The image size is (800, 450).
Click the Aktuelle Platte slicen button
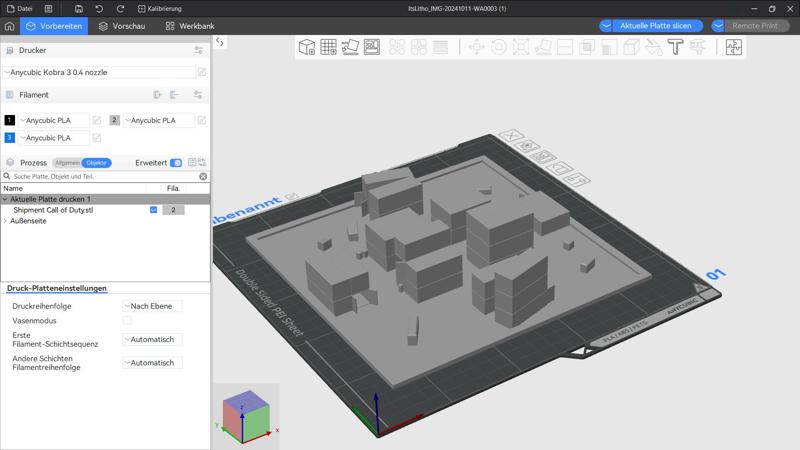(656, 26)
